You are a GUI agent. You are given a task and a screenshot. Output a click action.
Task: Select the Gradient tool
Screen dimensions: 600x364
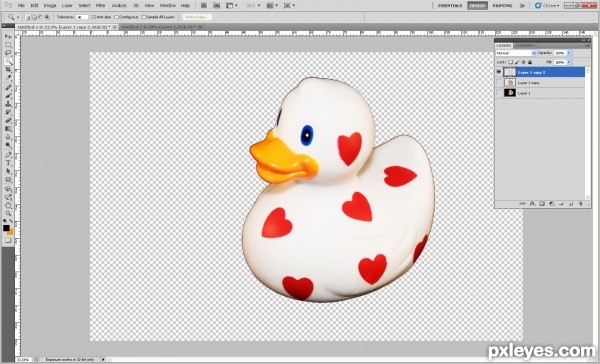tap(8, 129)
